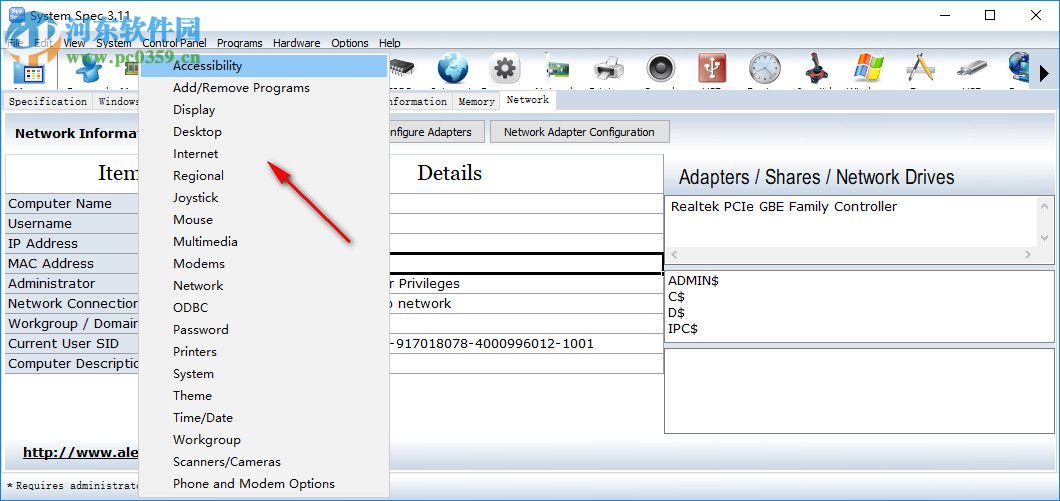Click the Applications tools toolbar icon
Image resolution: width=1060 pixels, height=501 pixels.
pos(920,69)
